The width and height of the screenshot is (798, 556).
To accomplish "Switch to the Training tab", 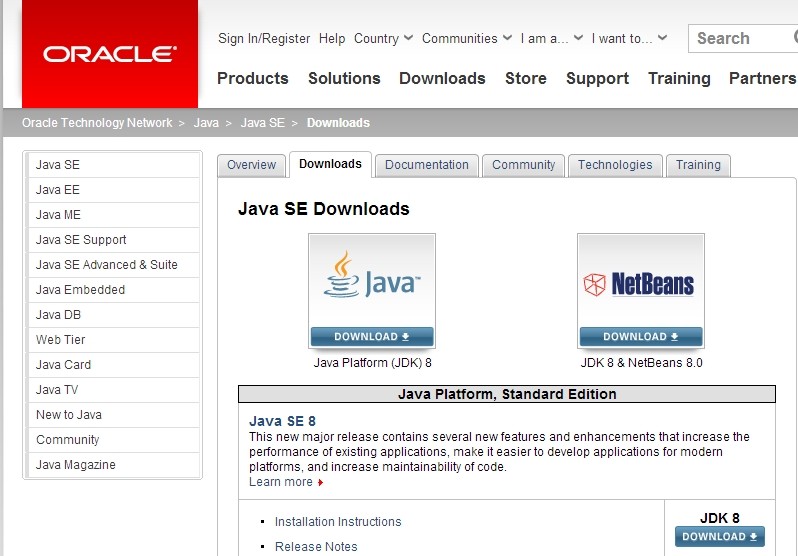I will (x=698, y=165).
